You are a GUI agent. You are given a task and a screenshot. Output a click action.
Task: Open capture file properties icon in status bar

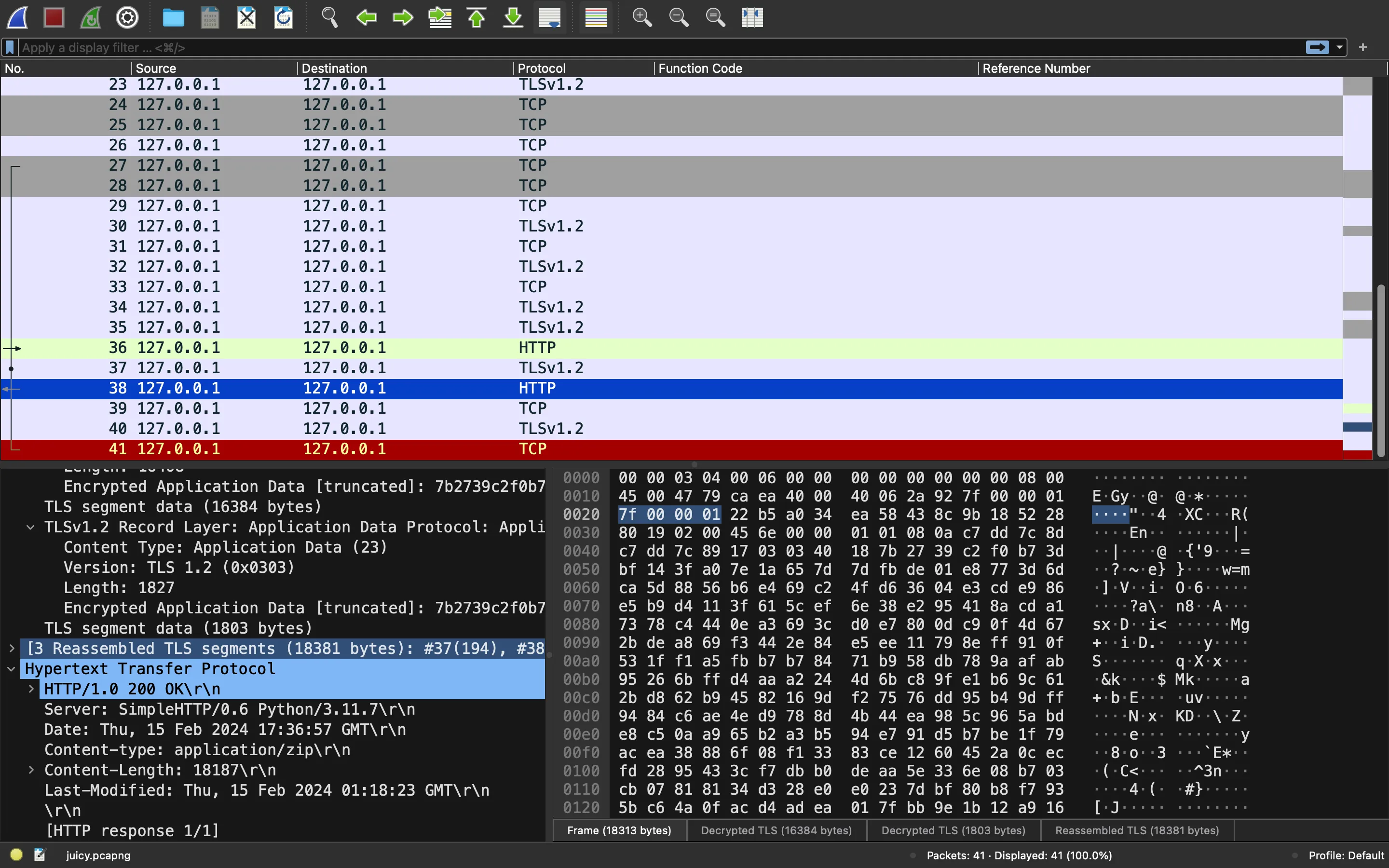pyautogui.click(x=40, y=855)
